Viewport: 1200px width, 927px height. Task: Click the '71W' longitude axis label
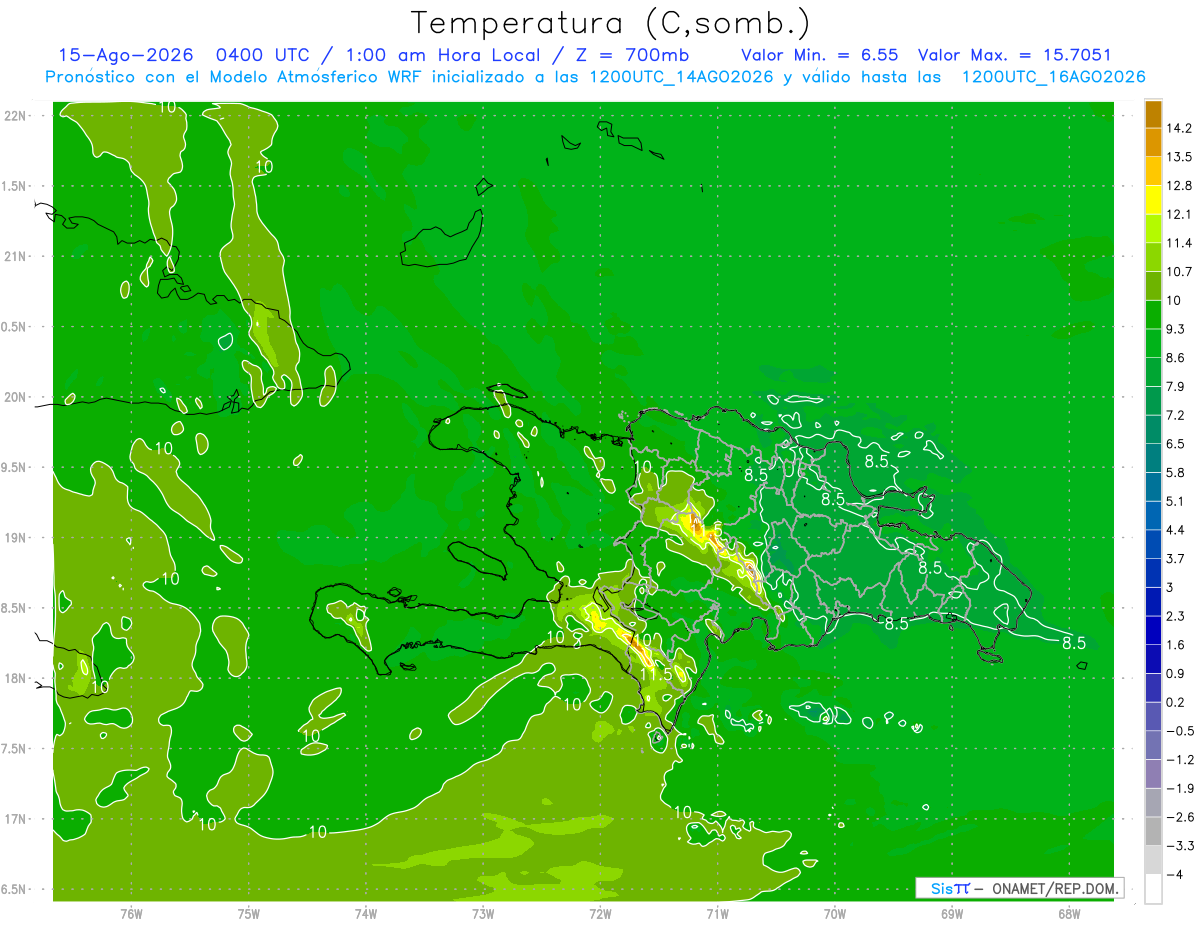point(717,913)
